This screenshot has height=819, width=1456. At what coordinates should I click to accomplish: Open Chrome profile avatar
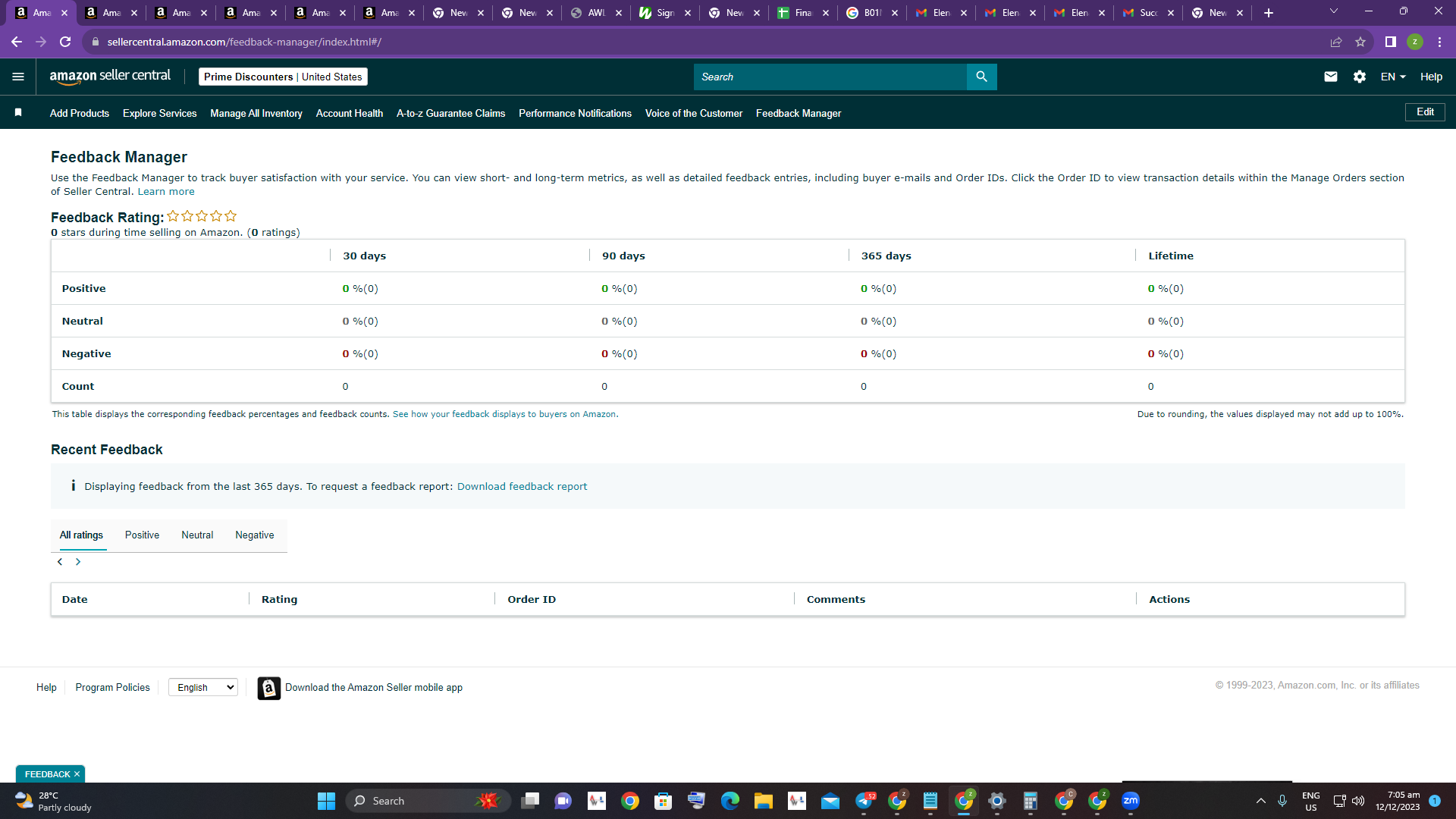click(1414, 42)
